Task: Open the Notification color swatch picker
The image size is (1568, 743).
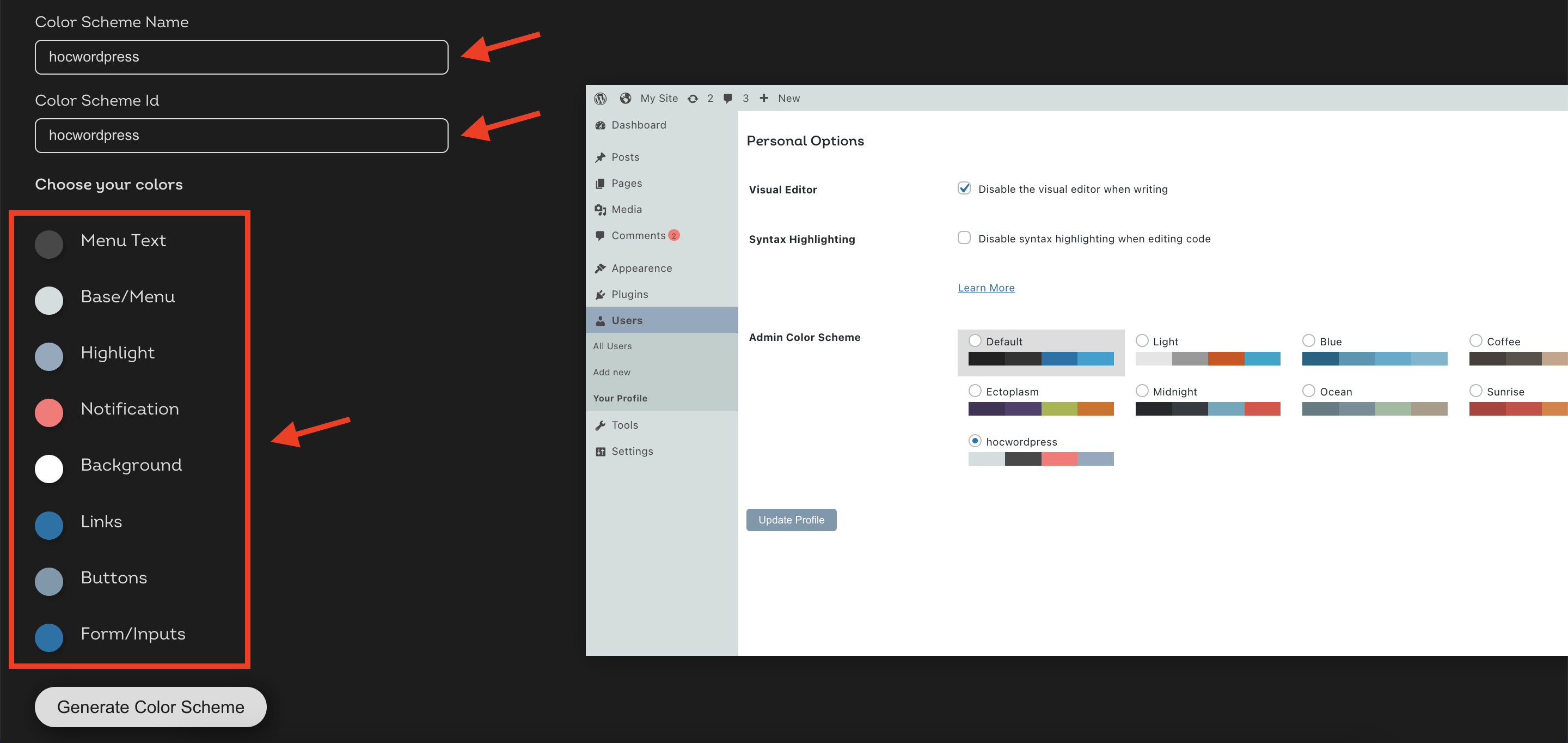Action: (48, 412)
